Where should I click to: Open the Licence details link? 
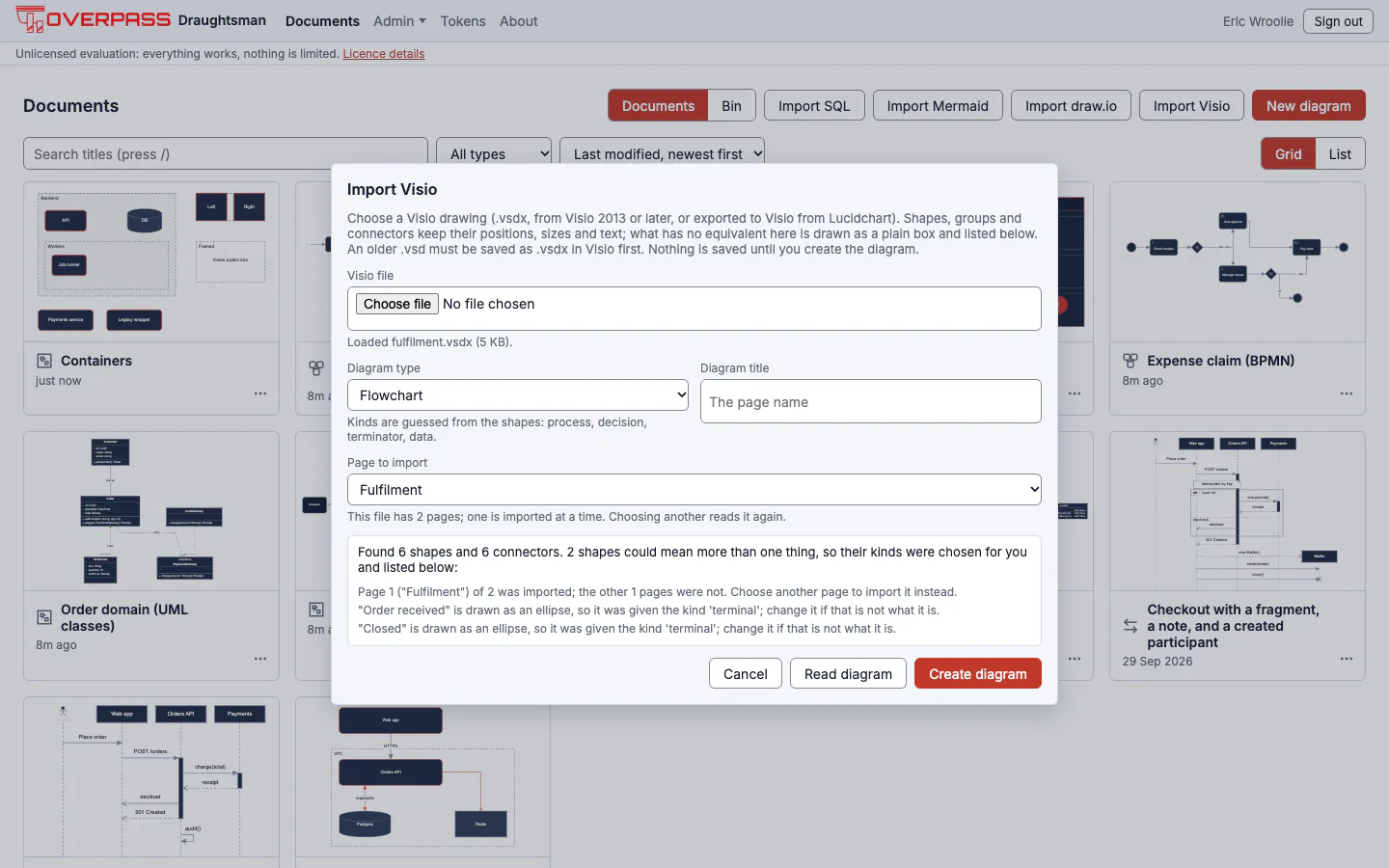pyautogui.click(x=384, y=54)
